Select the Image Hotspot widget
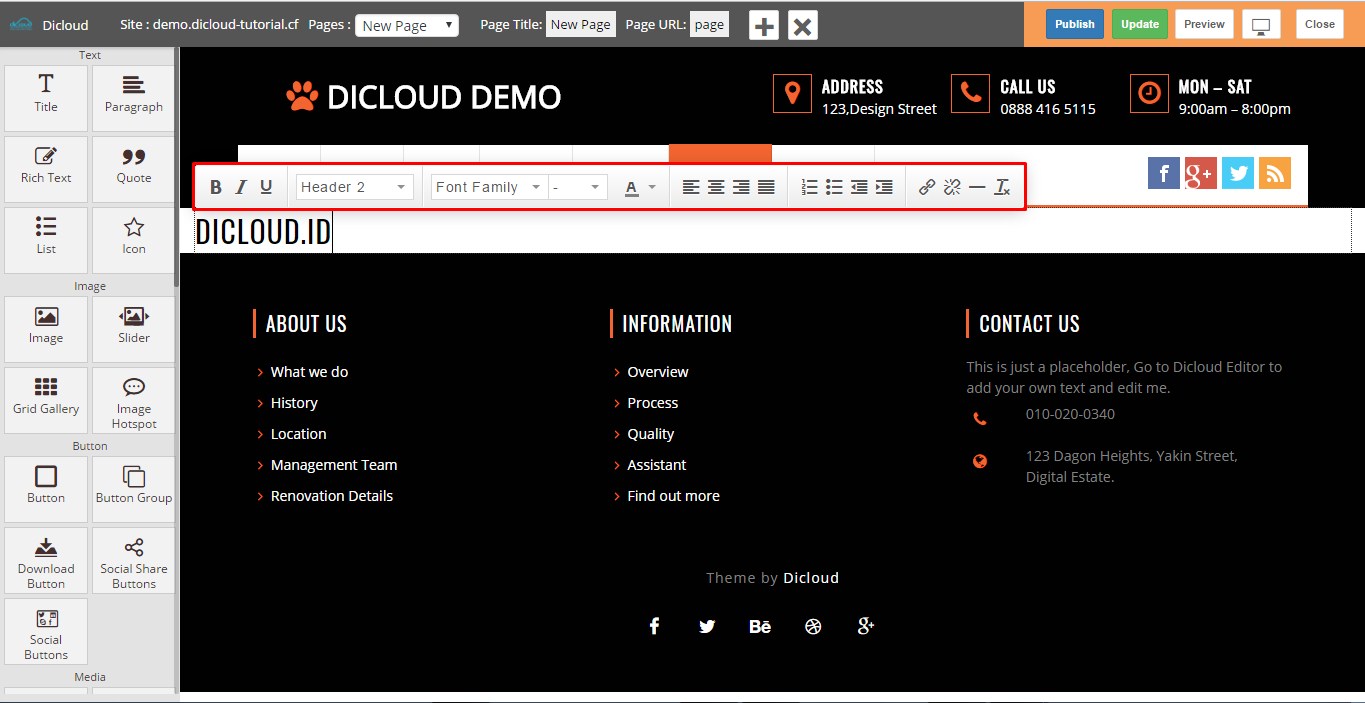Screen dimensions: 1365x703 [x=134, y=400]
